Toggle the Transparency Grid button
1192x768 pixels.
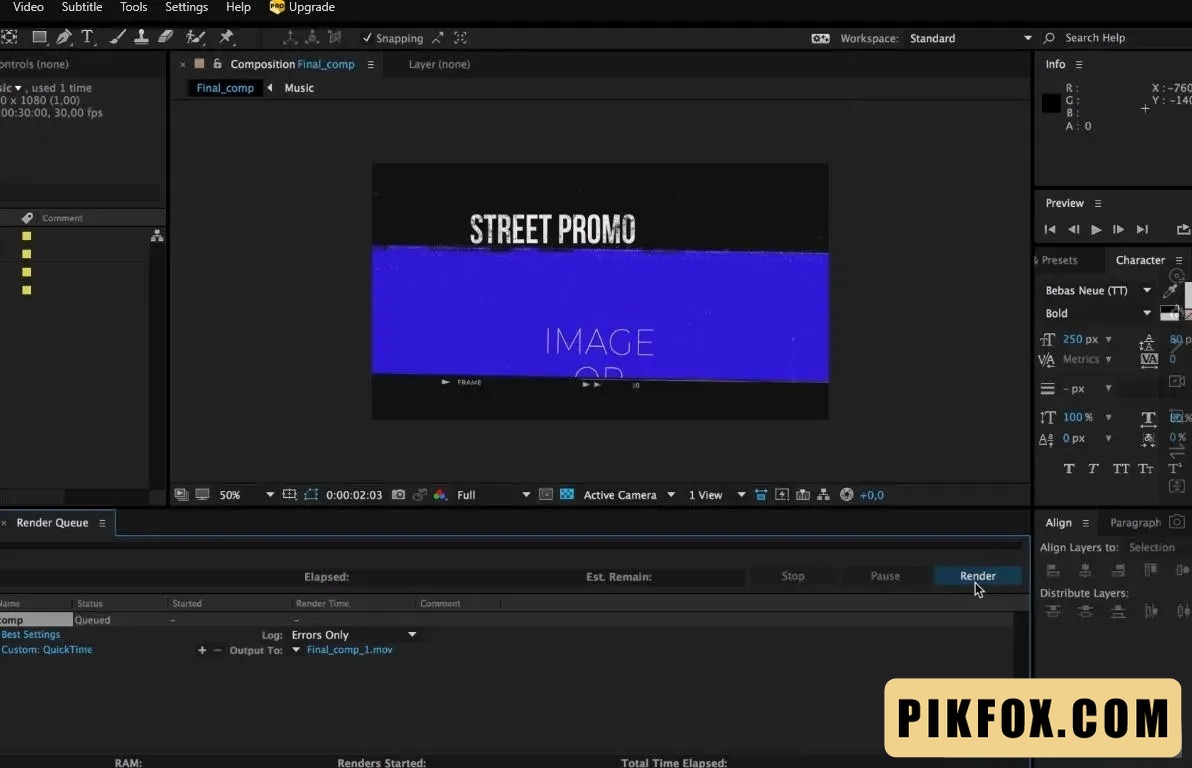(566, 494)
